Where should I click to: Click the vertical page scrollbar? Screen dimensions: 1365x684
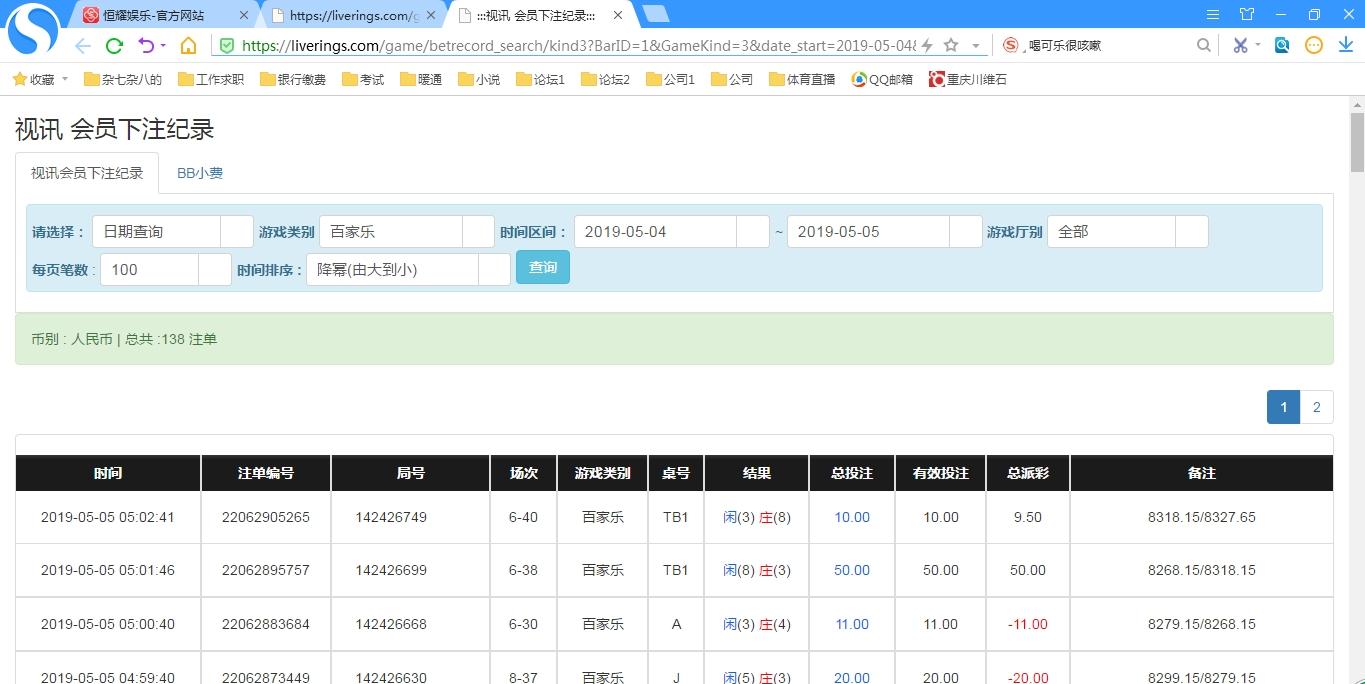point(1357,140)
